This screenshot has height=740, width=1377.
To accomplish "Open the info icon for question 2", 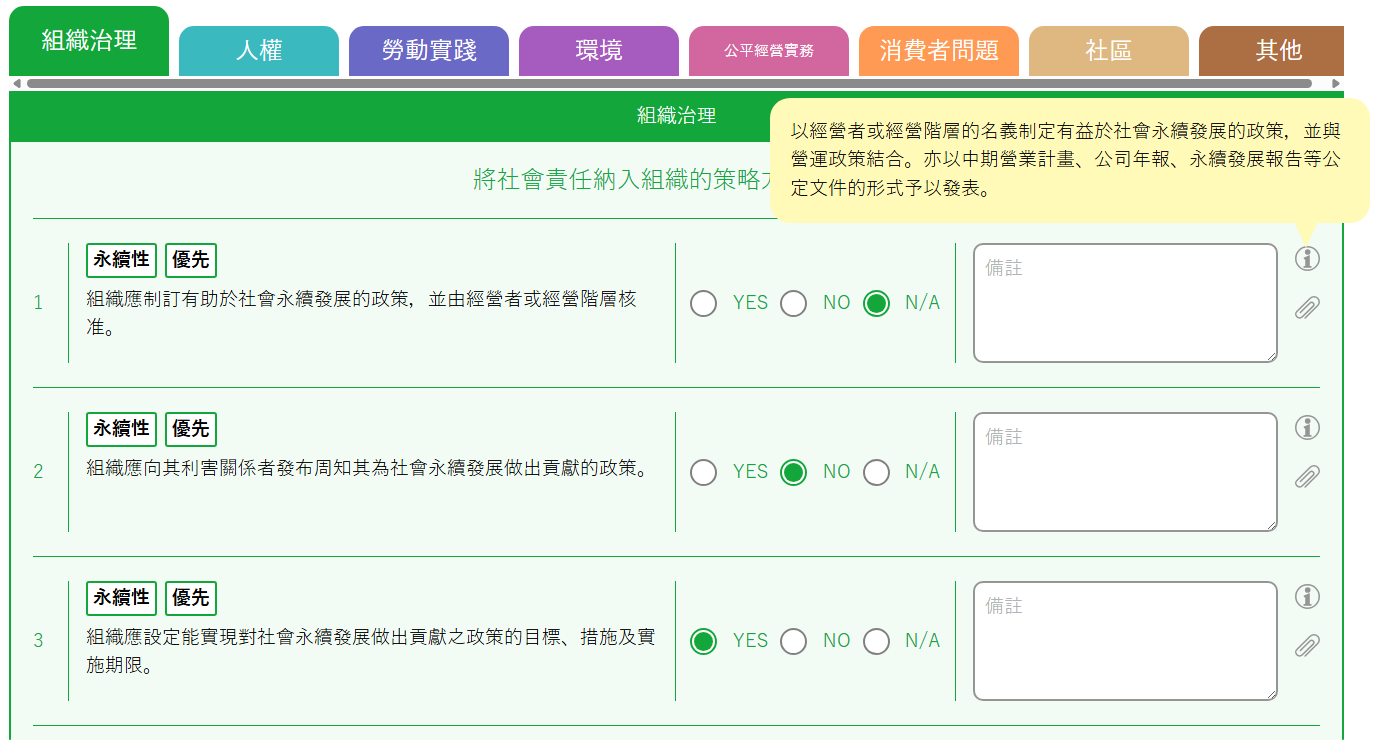I will click(x=1307, y=427).
